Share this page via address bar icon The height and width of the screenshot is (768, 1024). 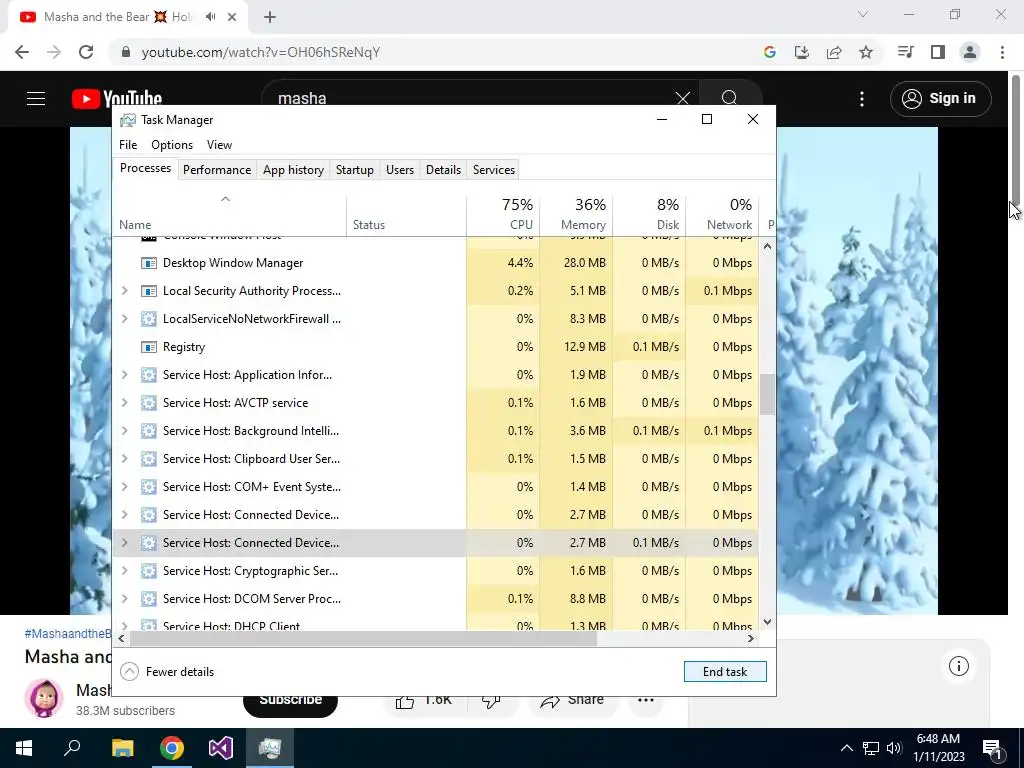coord(834,52)
